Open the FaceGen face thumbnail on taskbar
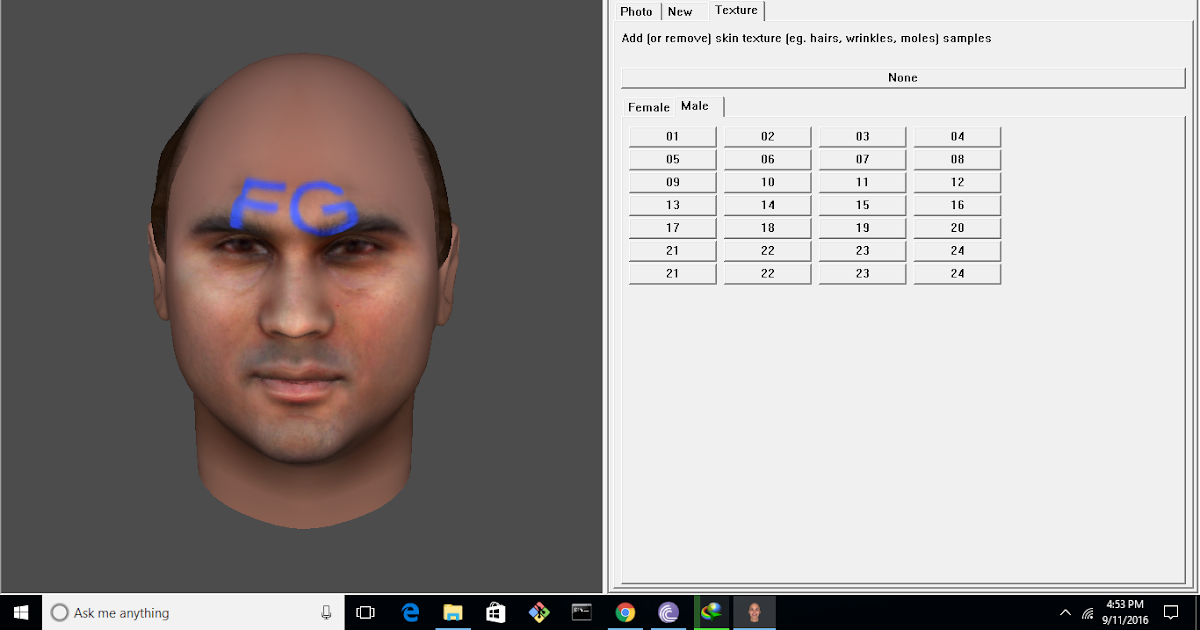This screenshot has width=1200, height=630. 754,612
